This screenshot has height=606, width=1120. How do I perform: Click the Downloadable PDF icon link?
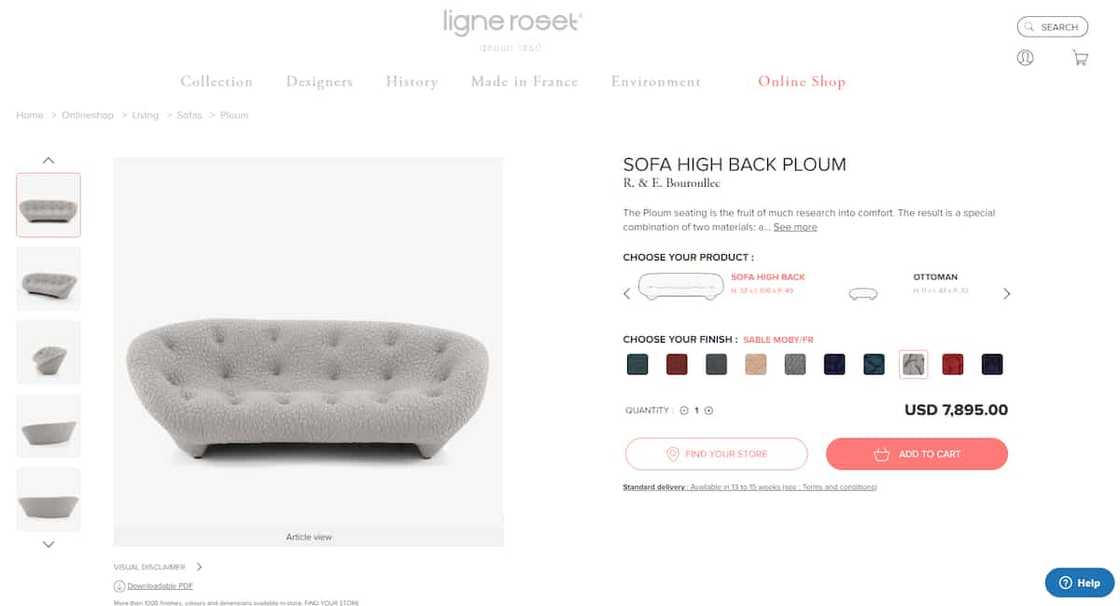[x=120, y=586]
